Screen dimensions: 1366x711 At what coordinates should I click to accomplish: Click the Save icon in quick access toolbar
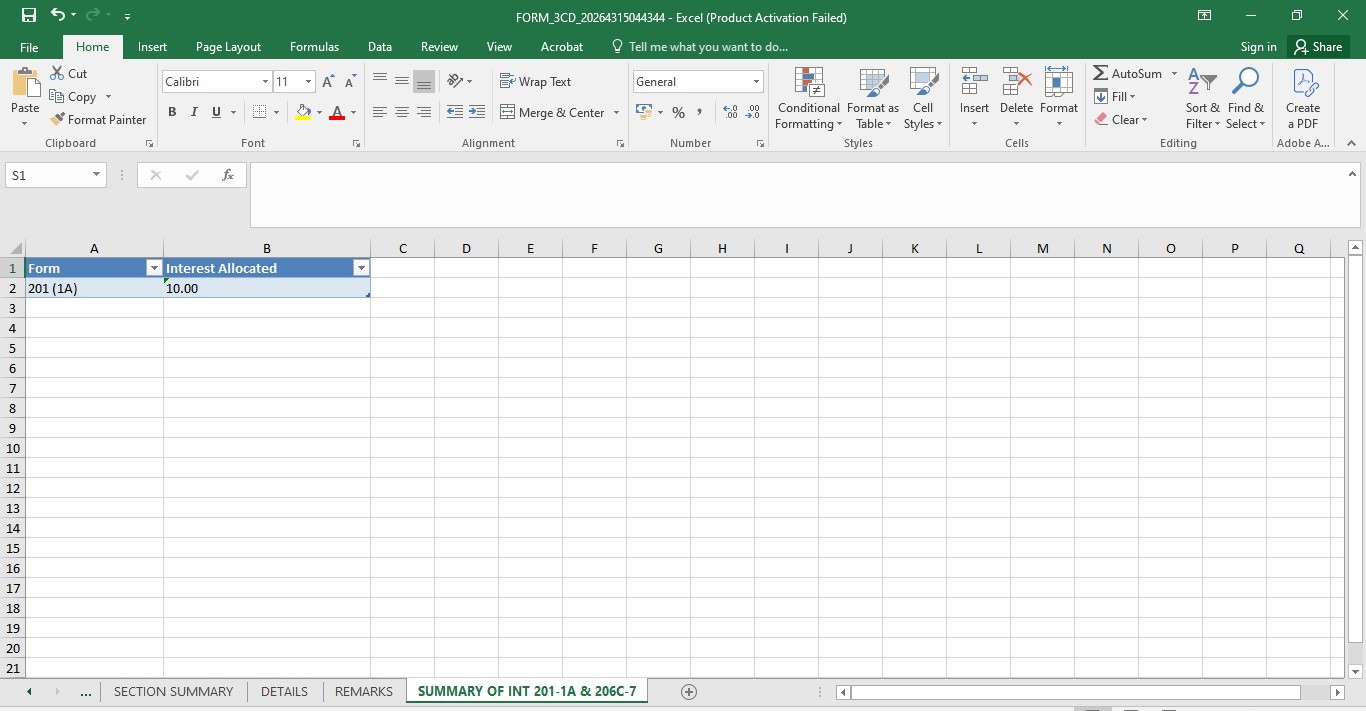[x=28, y=16]
